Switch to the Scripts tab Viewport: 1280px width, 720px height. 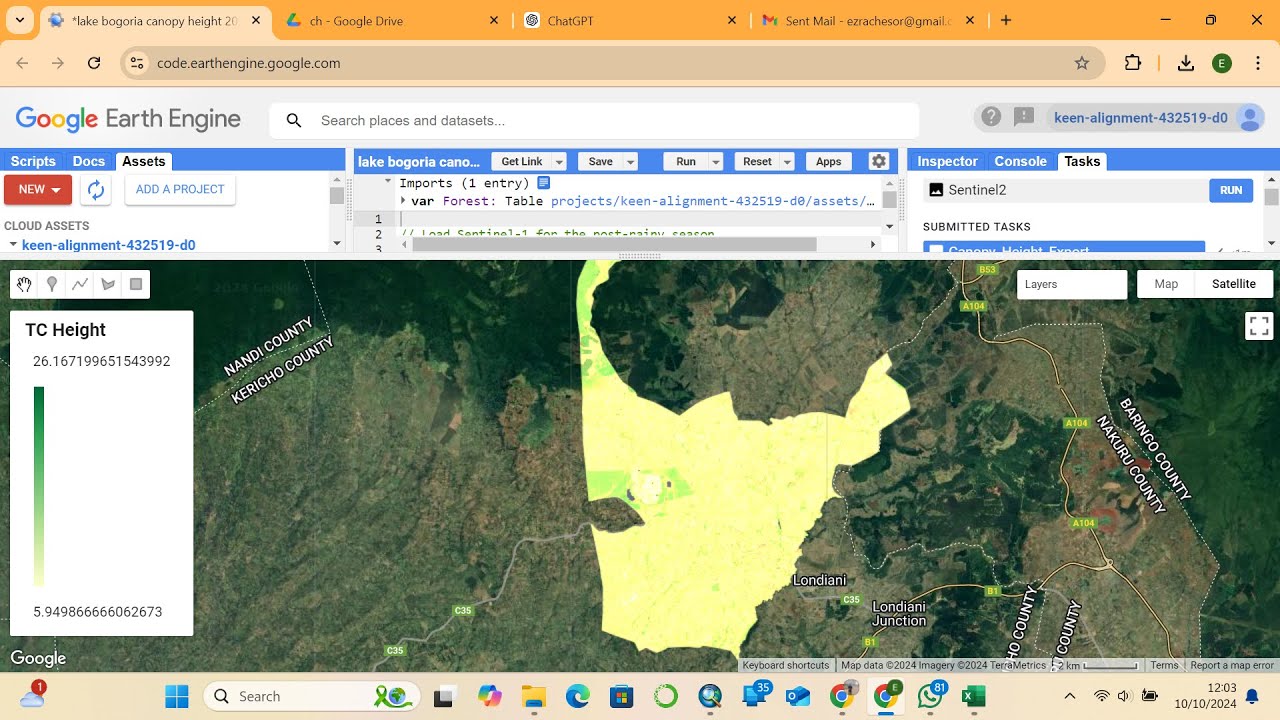pos(33,161)
